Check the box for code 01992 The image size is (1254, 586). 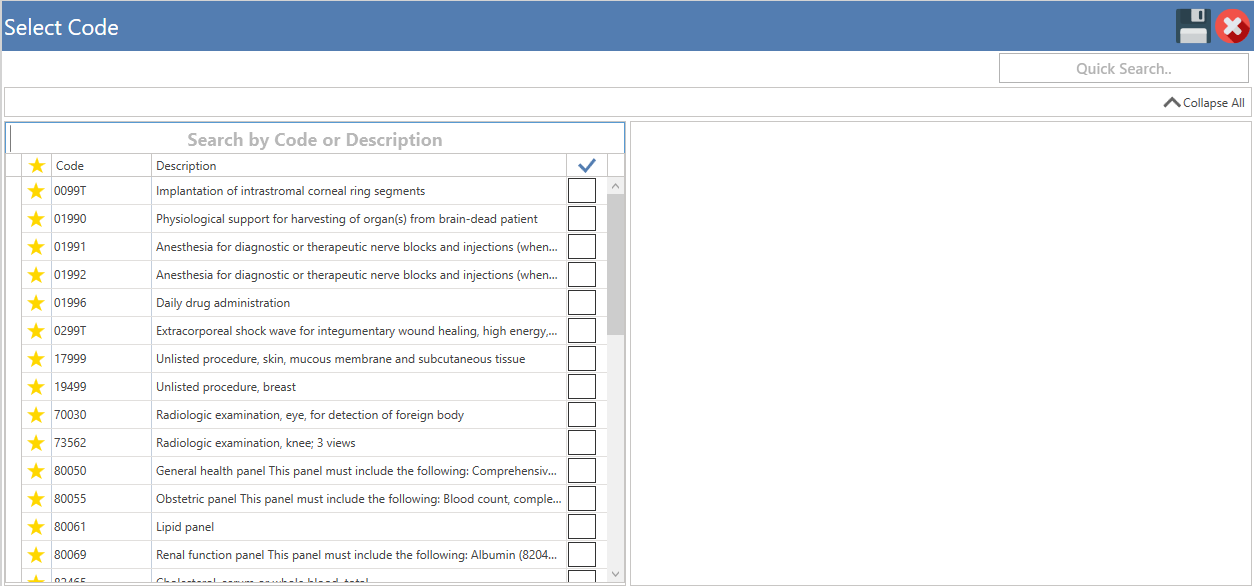[582, 275]
